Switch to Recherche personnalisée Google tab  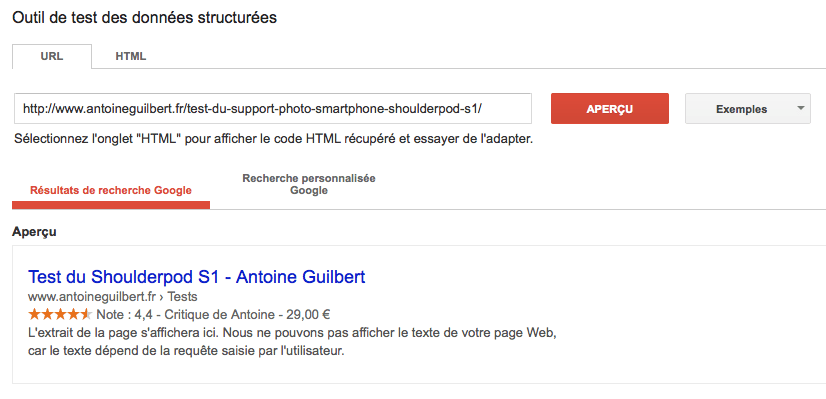tap(309, 184)
